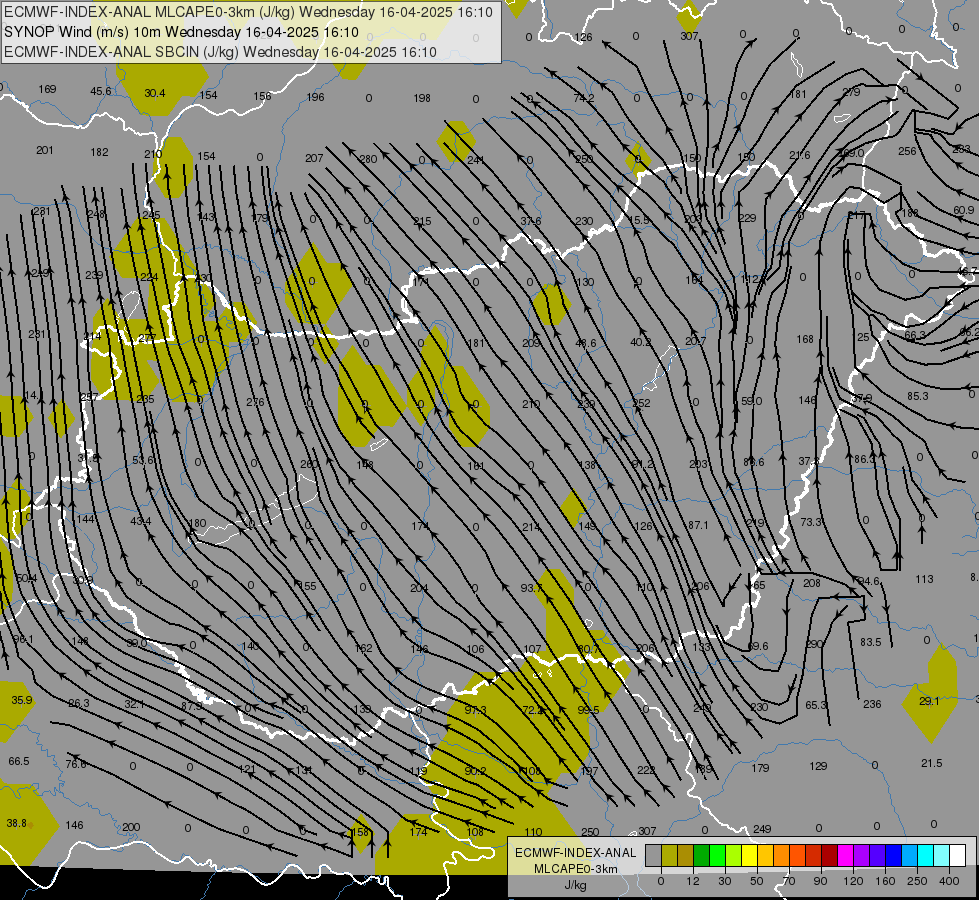Click the legend tick label 70

point(789,881)
